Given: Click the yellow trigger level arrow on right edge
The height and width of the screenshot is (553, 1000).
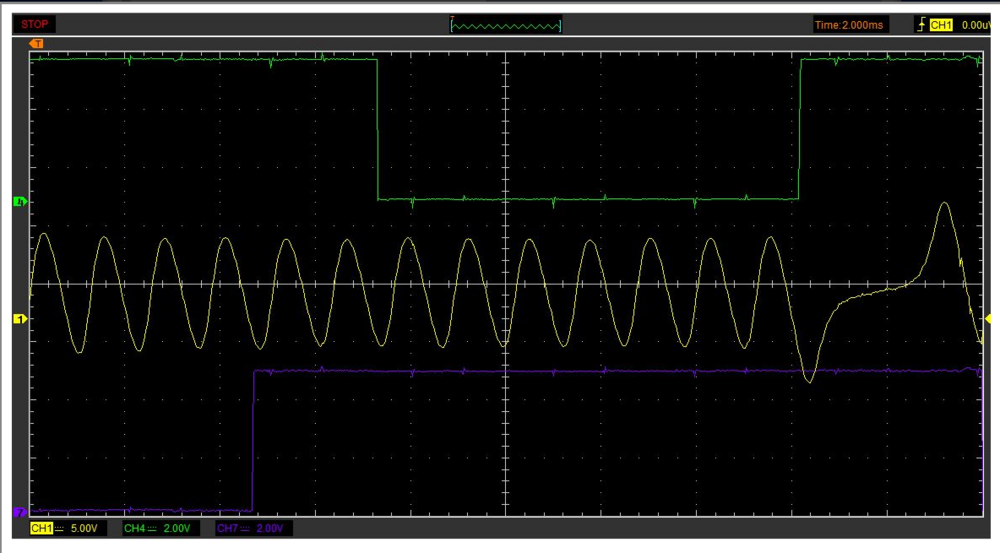Looking at the screenshot, I should coord(989,319).
